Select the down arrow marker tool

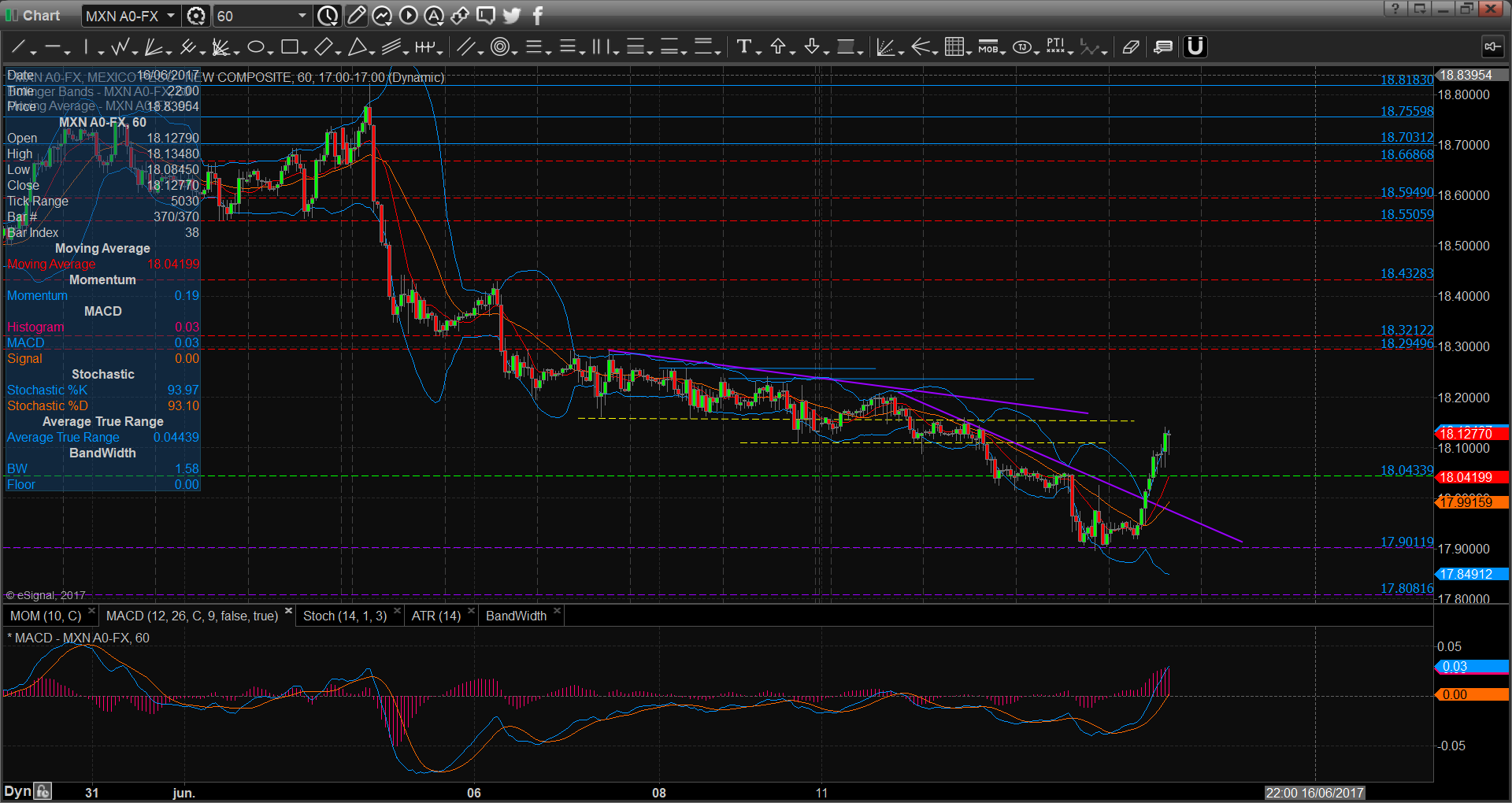[812, 47]
